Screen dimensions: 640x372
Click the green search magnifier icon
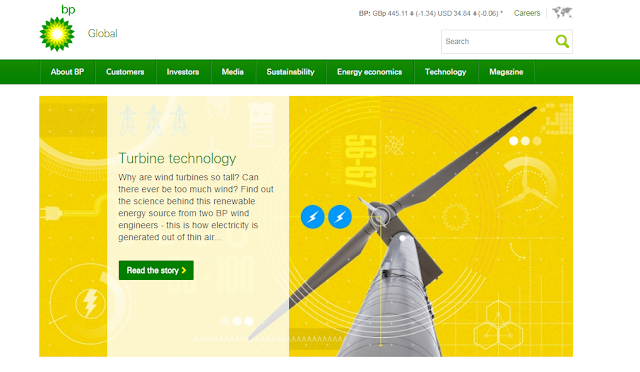pos(562,41)
